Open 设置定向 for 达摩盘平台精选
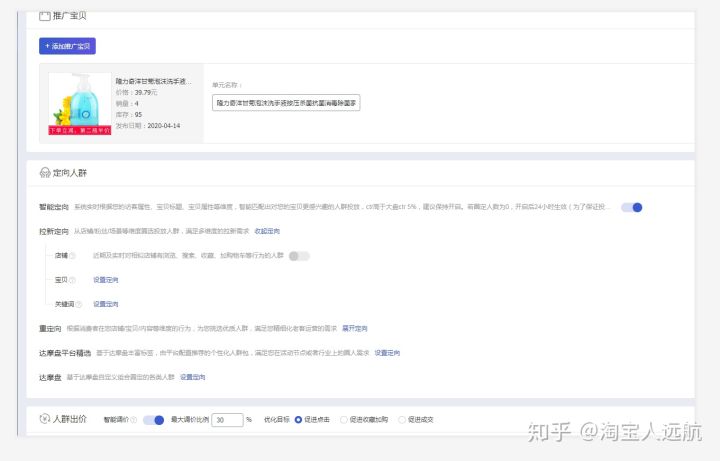The height and width of the screenshot is (461, 720). point(387,353)
